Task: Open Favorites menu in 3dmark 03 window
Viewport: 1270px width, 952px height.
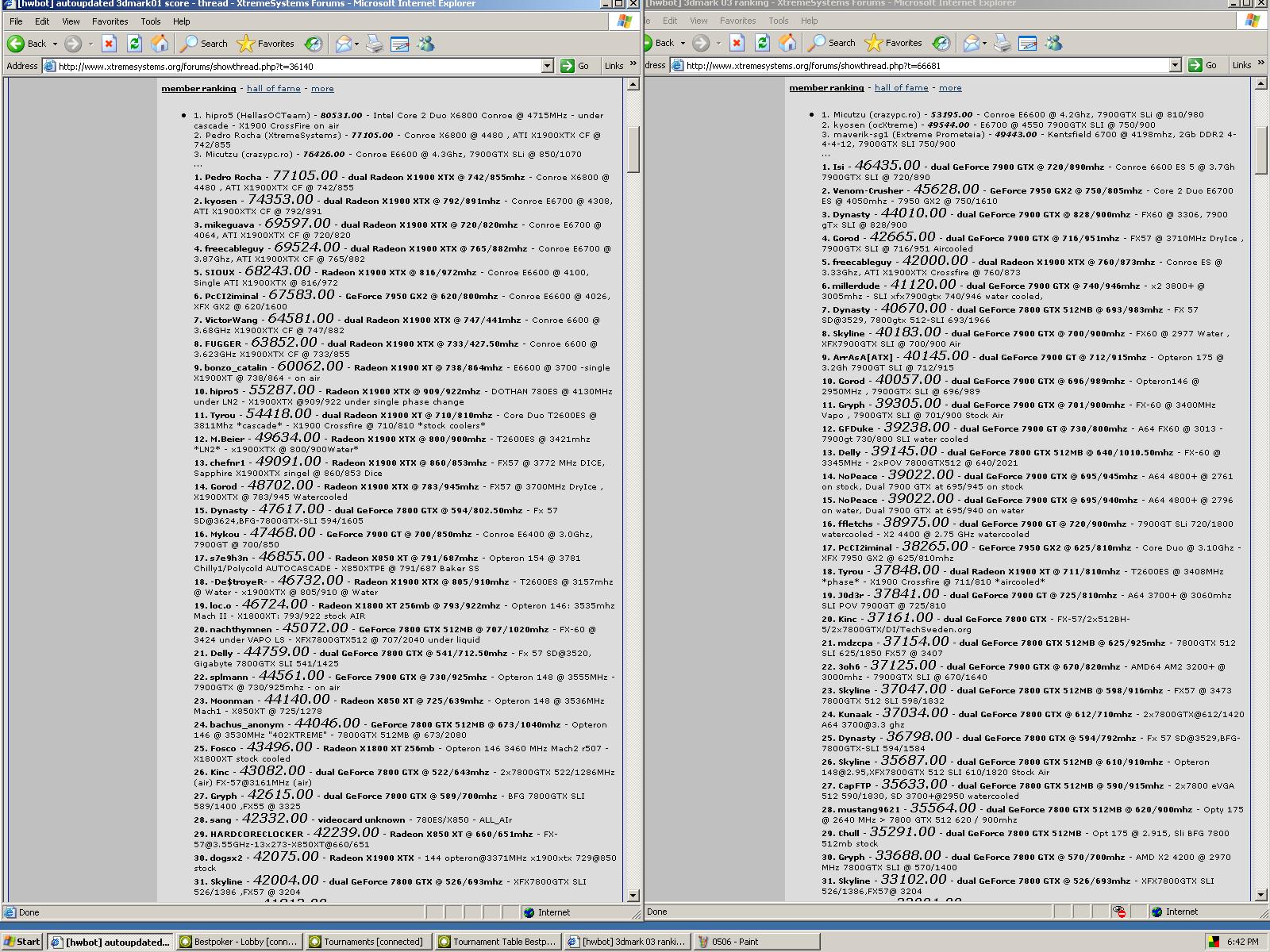Action: click(737, 21)
